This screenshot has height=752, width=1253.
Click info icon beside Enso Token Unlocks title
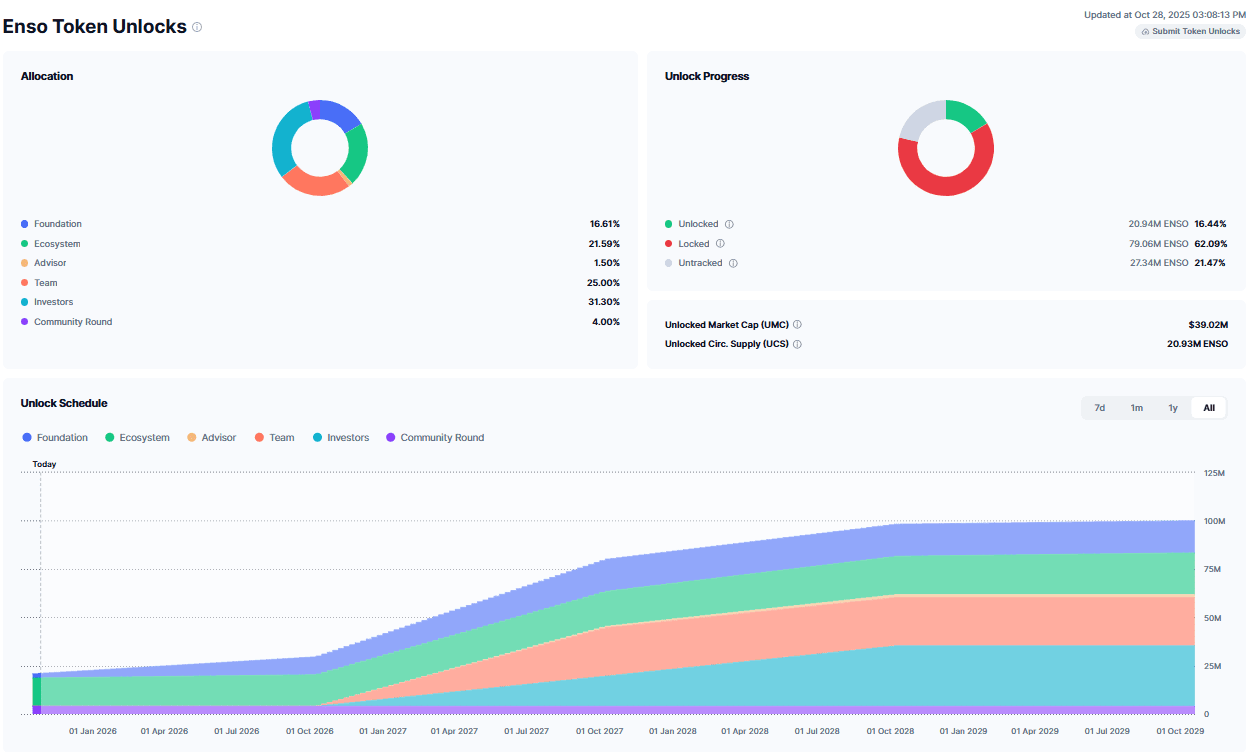tap(197, 27)
